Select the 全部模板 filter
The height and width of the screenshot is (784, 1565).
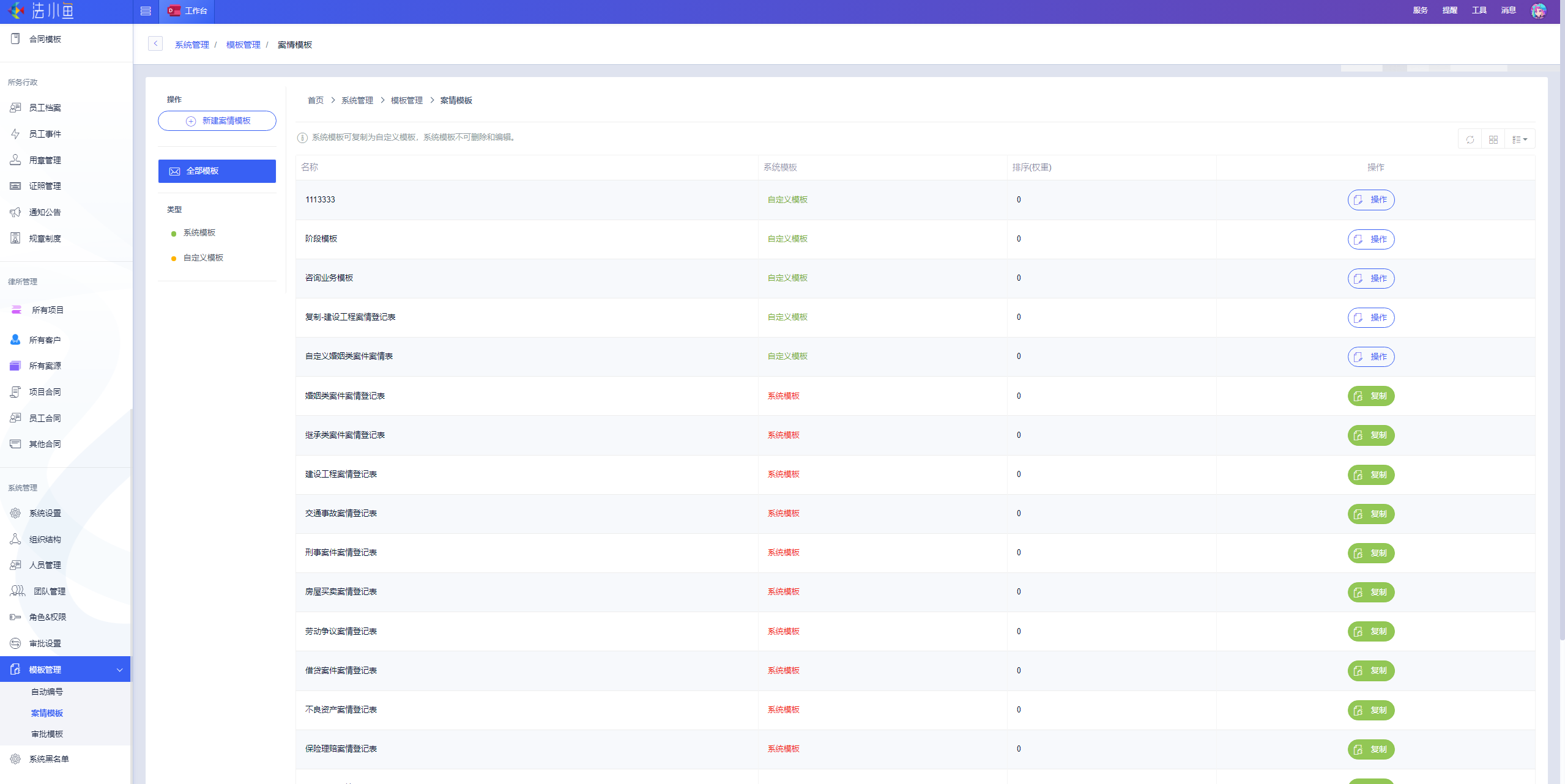coord(217,171)
